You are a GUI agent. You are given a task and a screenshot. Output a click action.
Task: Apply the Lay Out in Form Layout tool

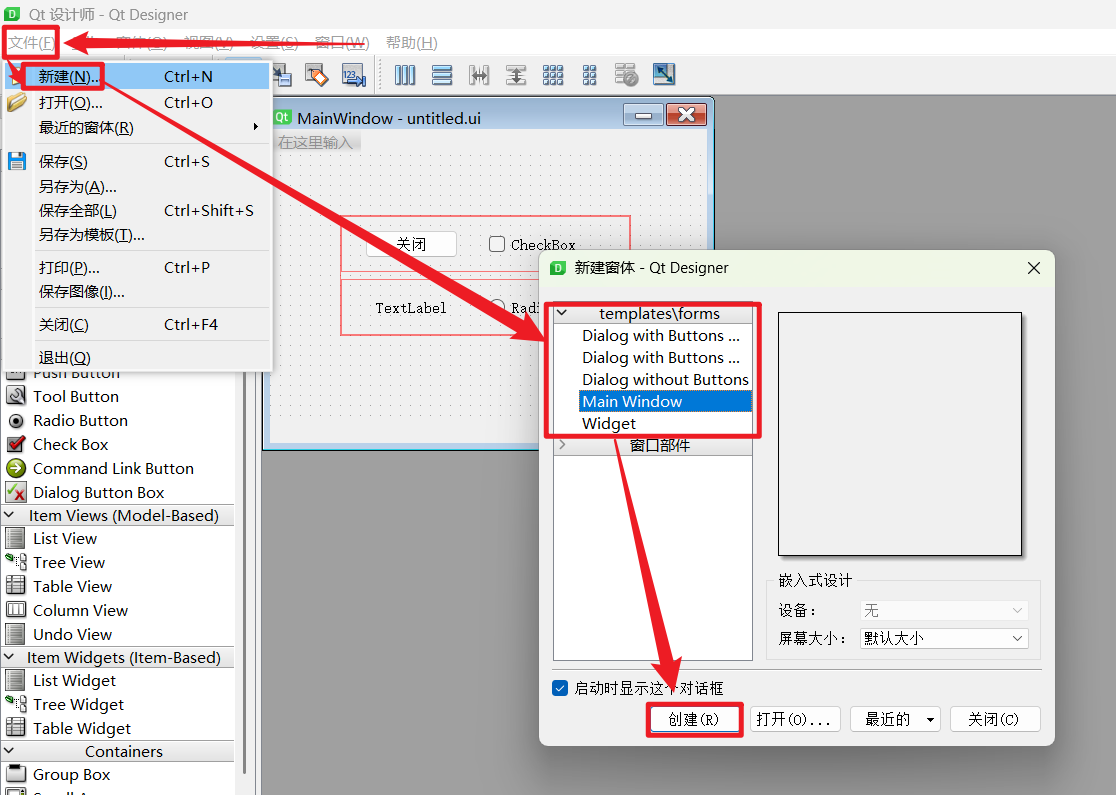click(590, 75)
